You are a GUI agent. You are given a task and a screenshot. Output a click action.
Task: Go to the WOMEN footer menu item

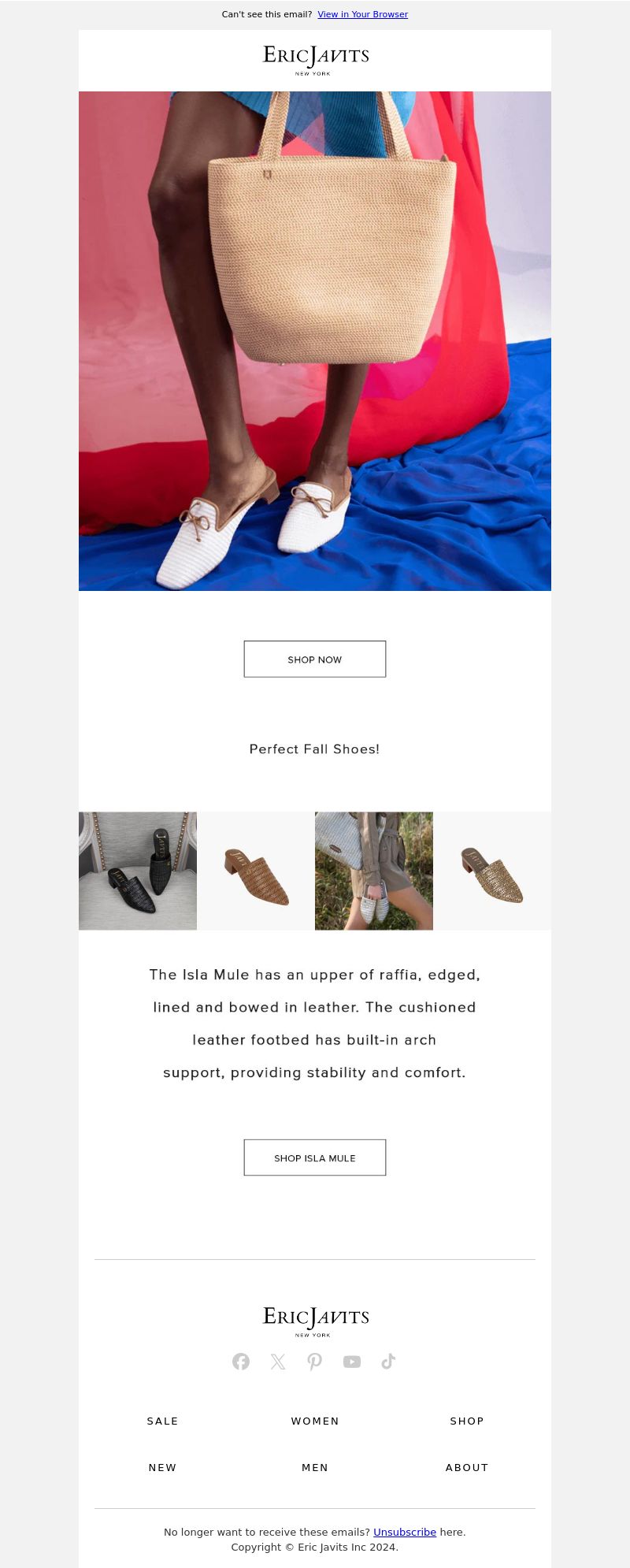click(315, 1421)
